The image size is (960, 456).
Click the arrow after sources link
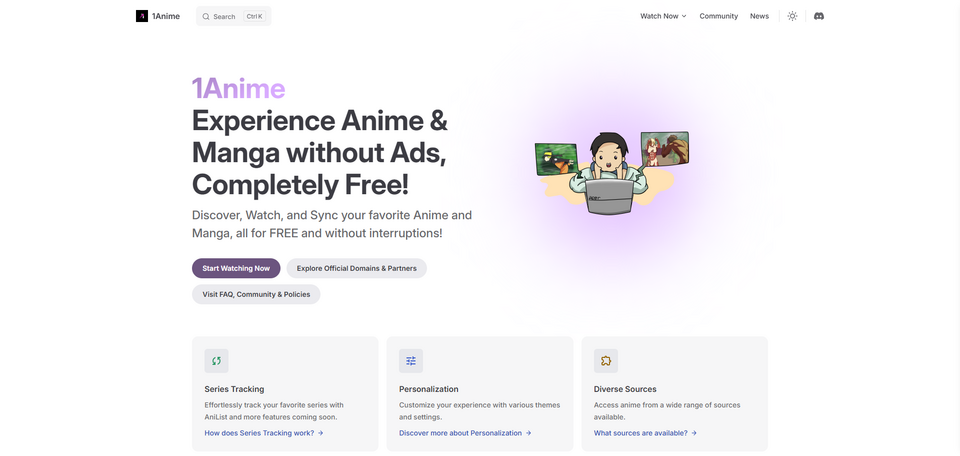[x=694, y=433]
